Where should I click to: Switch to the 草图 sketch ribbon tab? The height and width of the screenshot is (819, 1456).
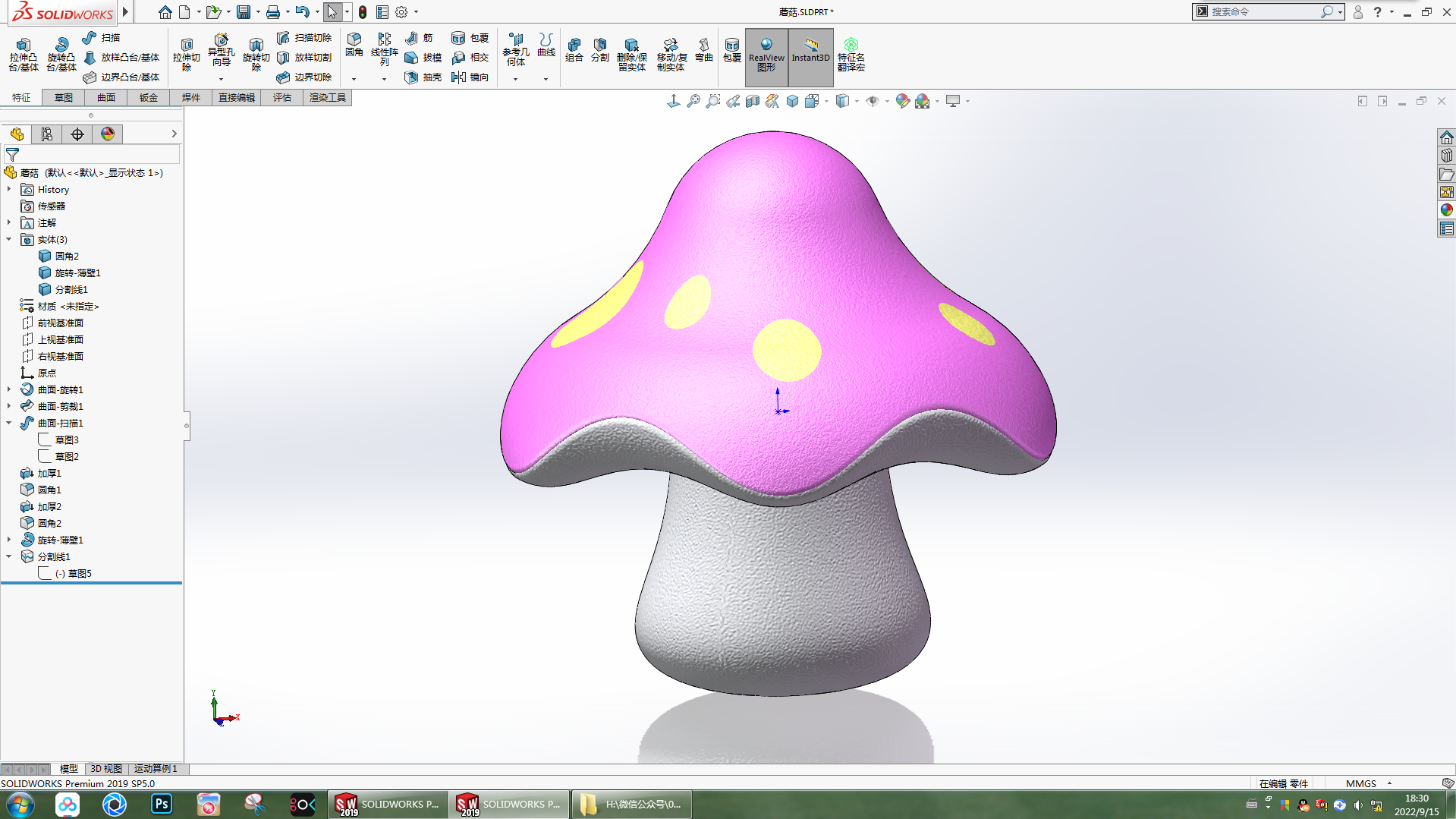(64, 97)
